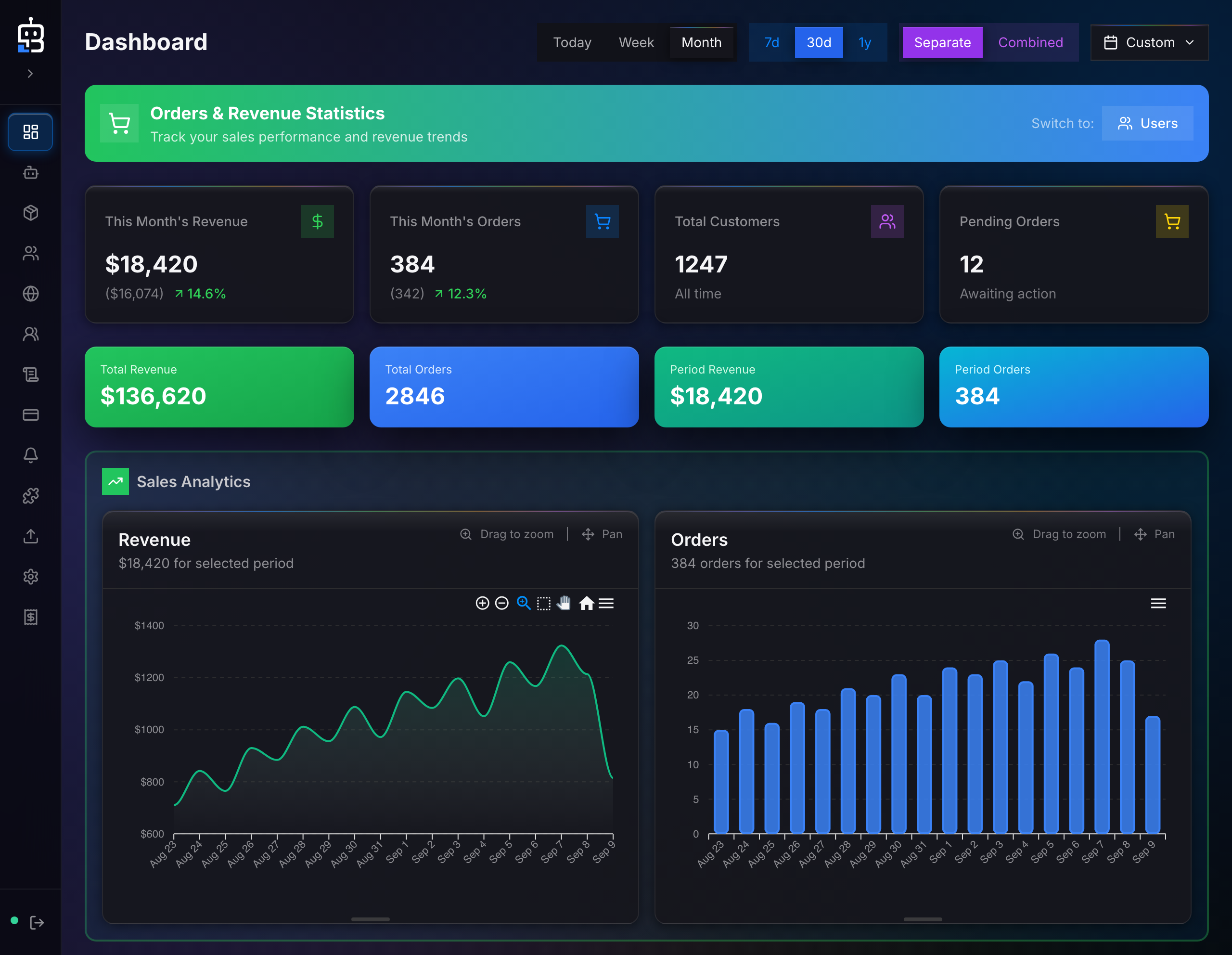
Task: Click the Total Revenue $136,620 card
Action: [219, 387]
